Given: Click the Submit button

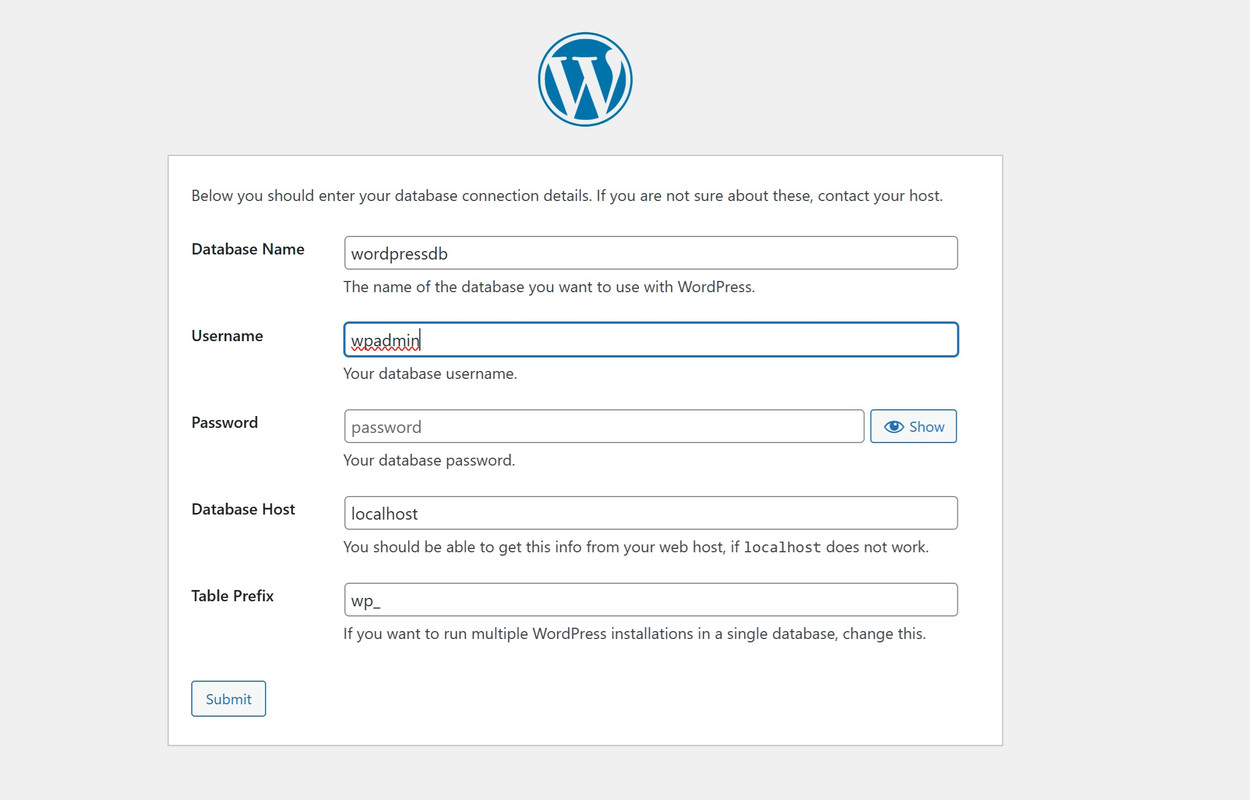Looking at the screenshot, I should point(228,699).
